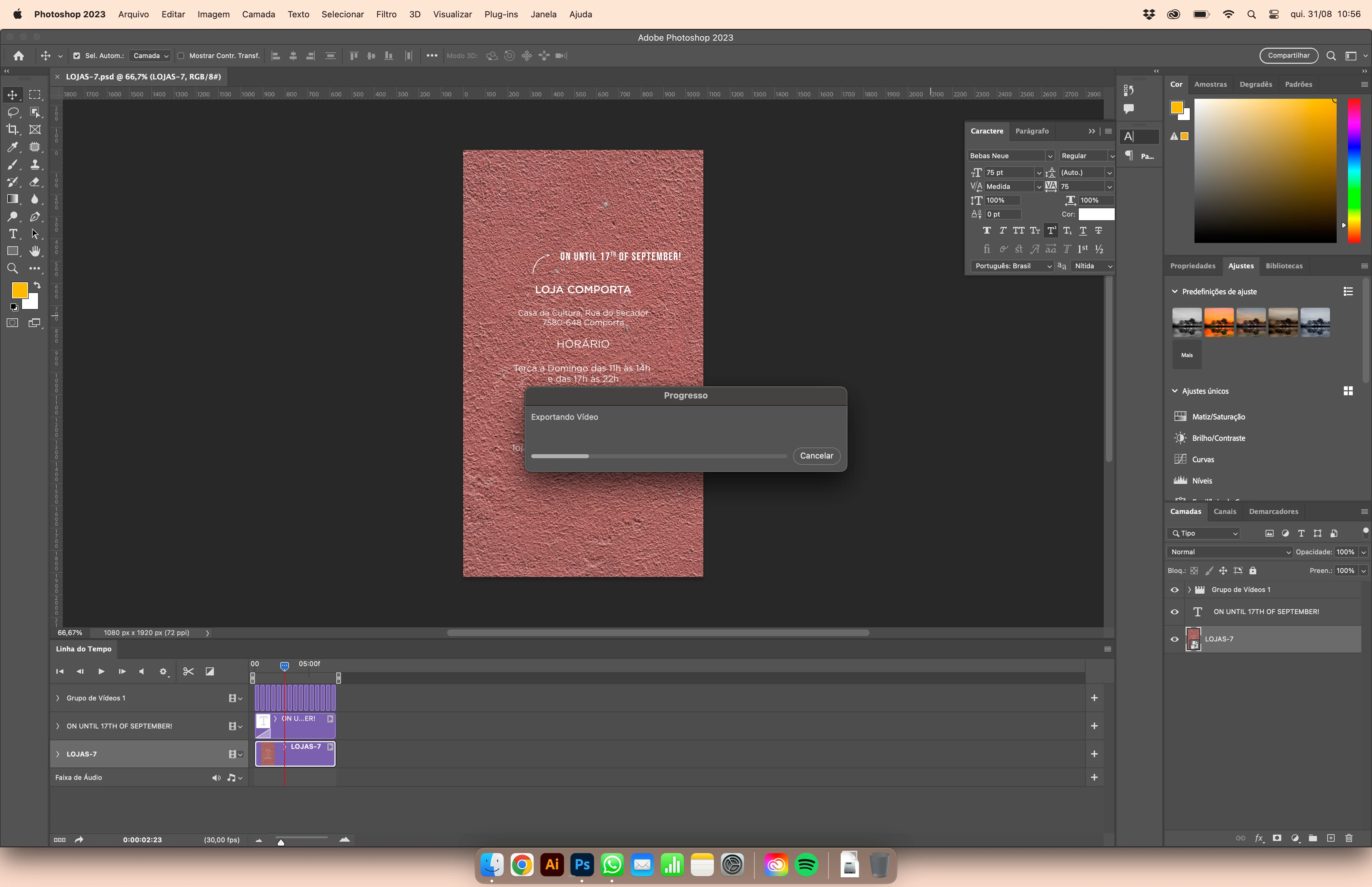This screenshot has width=1372, height=887.
Task: Click the delete layer trash icon
Action: pyautogui.click(x=1349, y=838)
